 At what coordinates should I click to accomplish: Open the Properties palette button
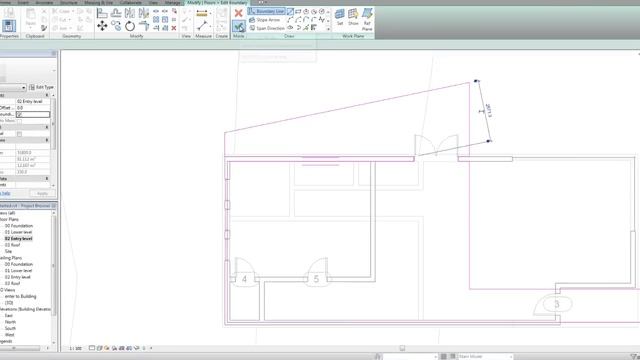(x=9, y=25)
